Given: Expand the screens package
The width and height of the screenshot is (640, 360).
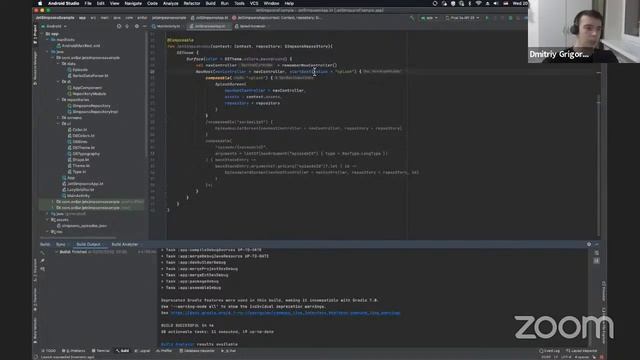Looking at the screenshot, I should coord(58,118).
